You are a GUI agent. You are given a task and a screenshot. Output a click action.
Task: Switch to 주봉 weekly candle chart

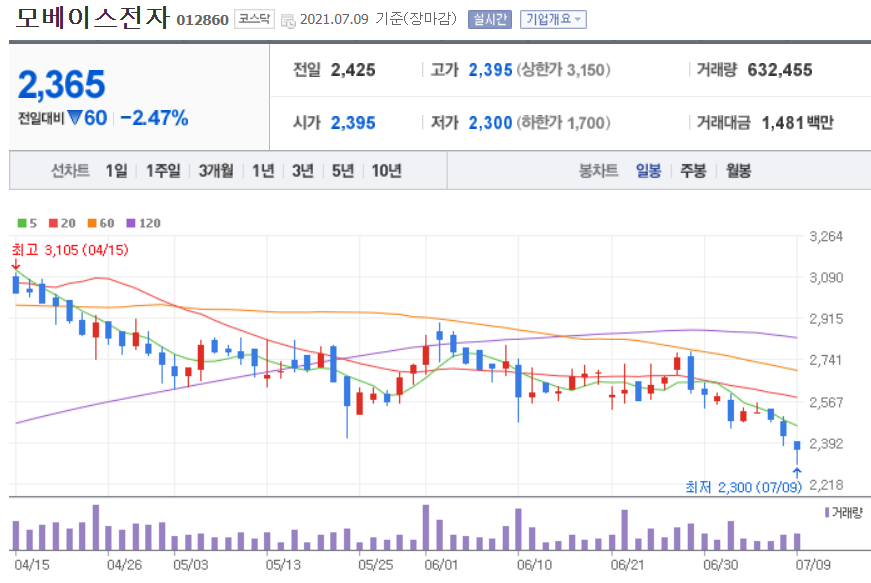point(693,170)
